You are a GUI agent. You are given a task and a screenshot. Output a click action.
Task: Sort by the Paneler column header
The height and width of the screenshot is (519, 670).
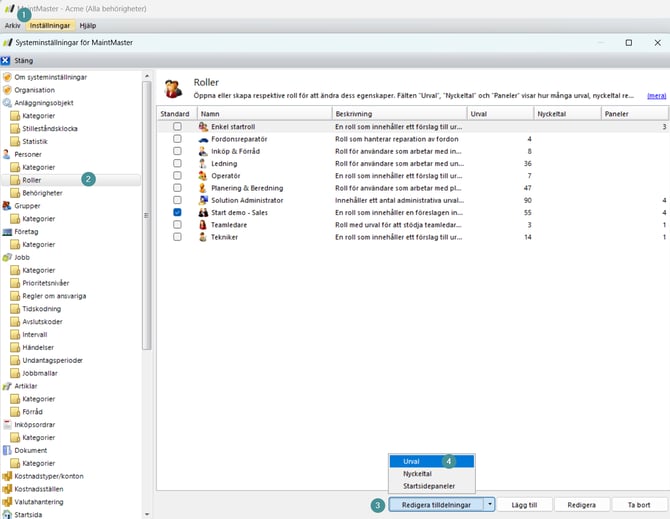click(x=635, y=114)
